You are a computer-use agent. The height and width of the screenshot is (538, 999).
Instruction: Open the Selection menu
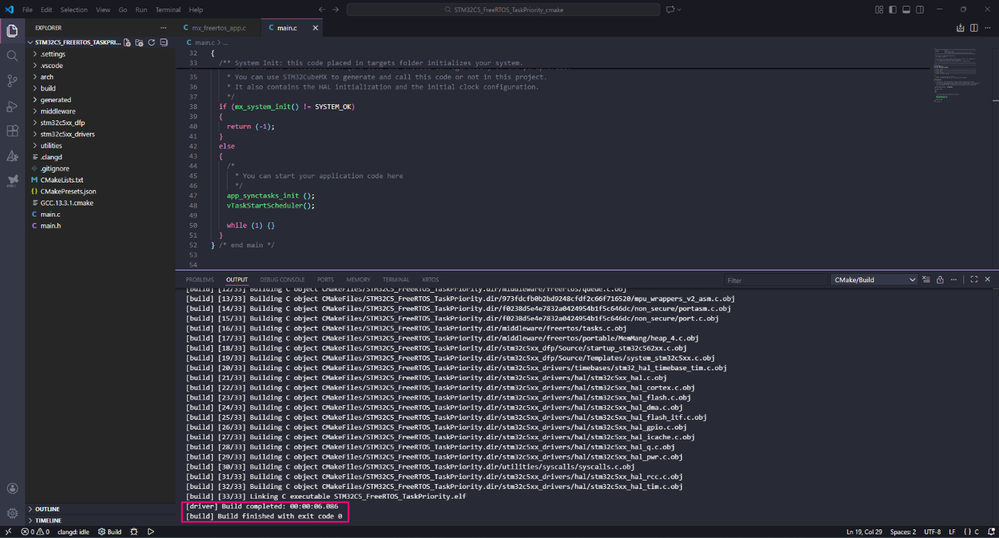pyautogui.click(x=74, y=10)
